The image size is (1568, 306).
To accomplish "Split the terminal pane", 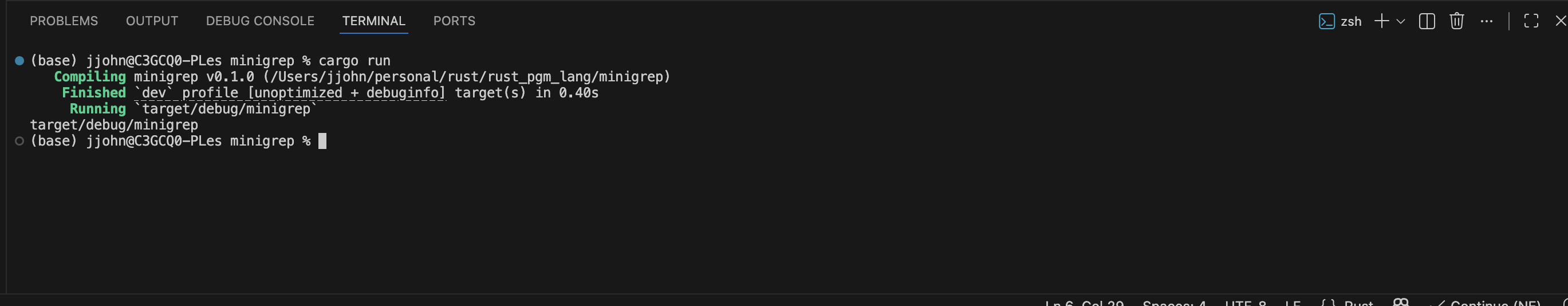I will click(x=1427, y=21).
